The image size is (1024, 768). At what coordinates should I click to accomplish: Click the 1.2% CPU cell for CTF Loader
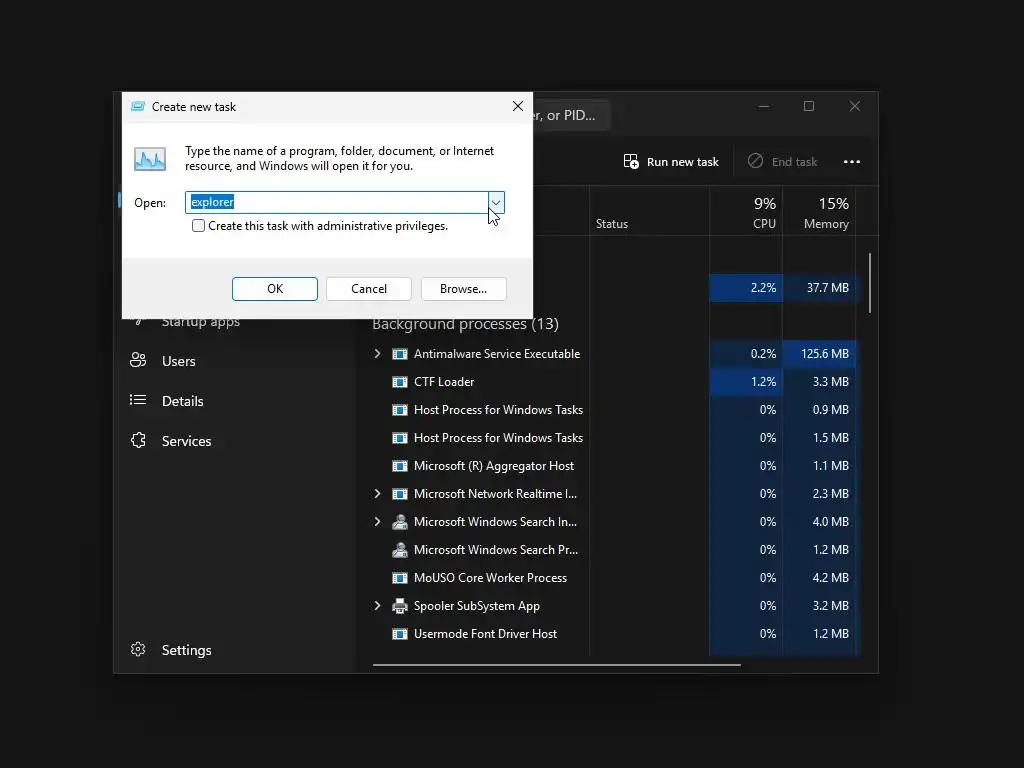click(746, 381)
